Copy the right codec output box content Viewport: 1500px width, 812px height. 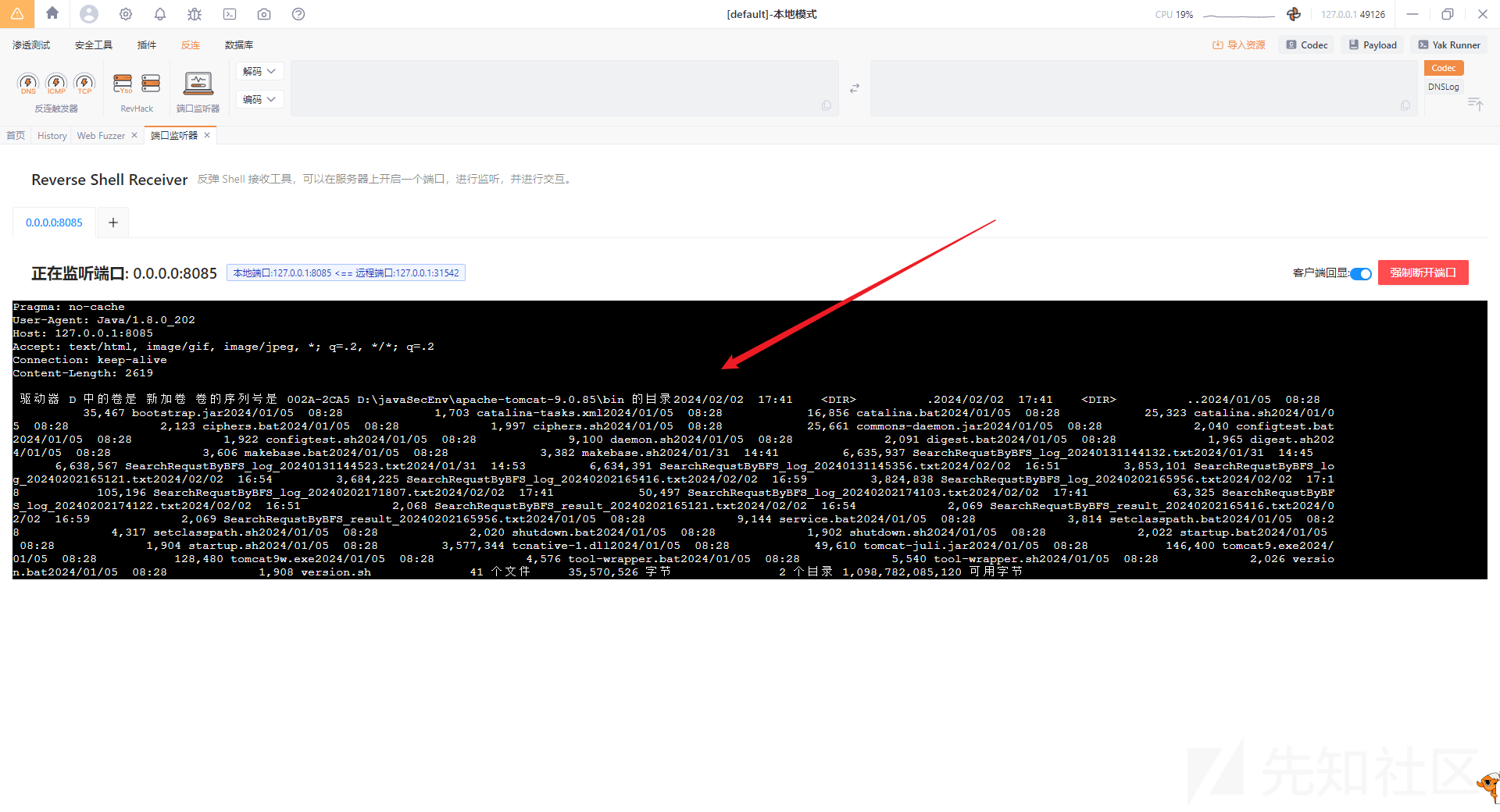[1405, 105]
